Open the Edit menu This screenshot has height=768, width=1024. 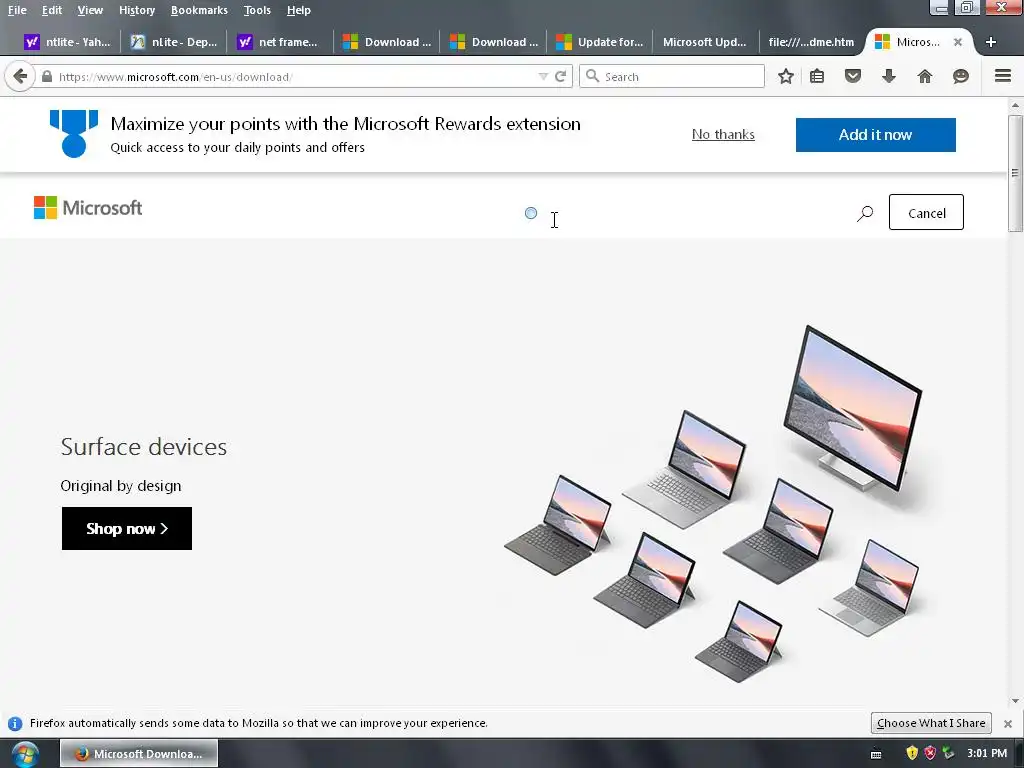coord(52,10)
